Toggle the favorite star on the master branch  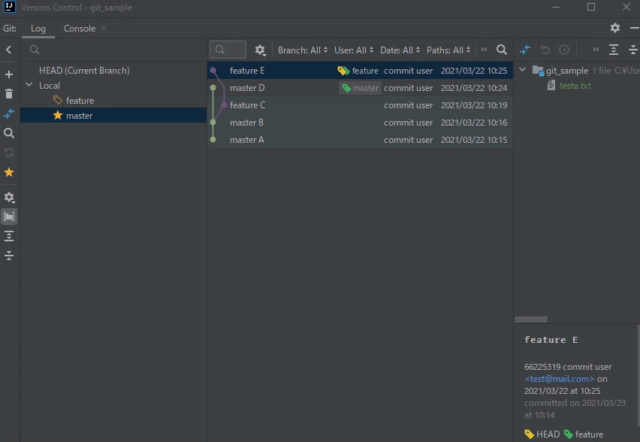click(58, 115)
